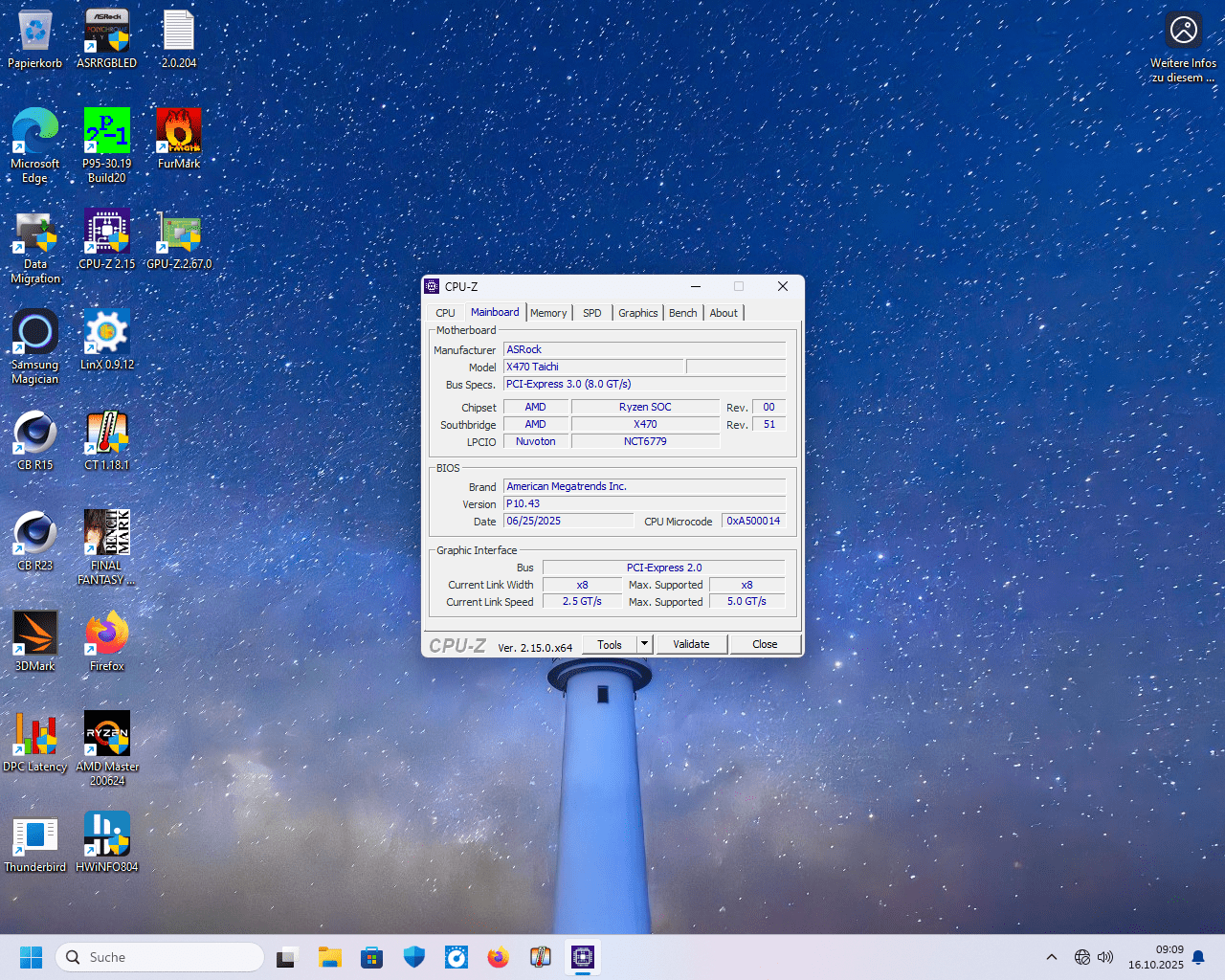Select the 3DMark desktop icon
The width and height of the screenshot is (1225, 980).
[35, 635]
